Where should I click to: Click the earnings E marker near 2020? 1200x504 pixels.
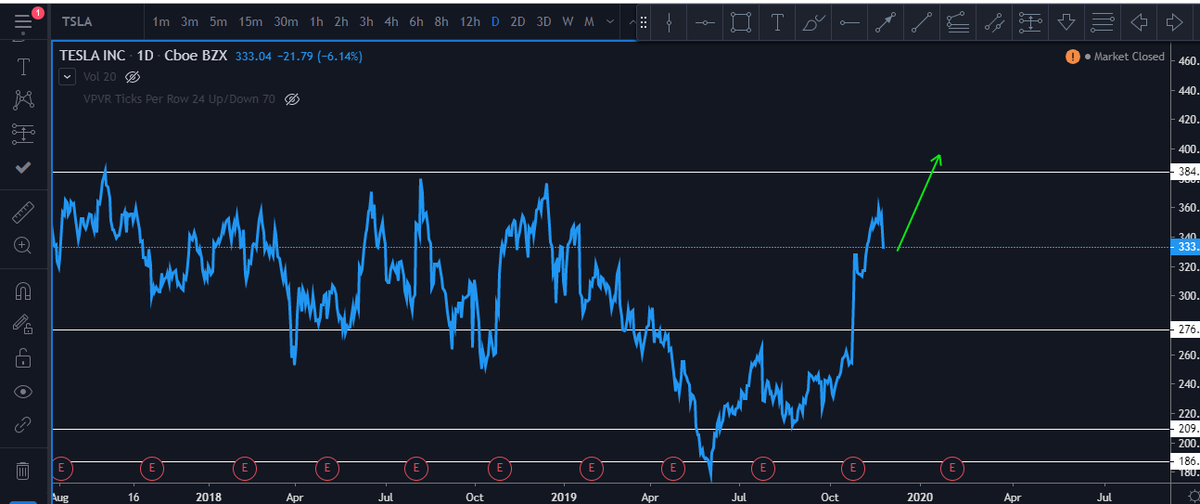click(x=952, y=466)
